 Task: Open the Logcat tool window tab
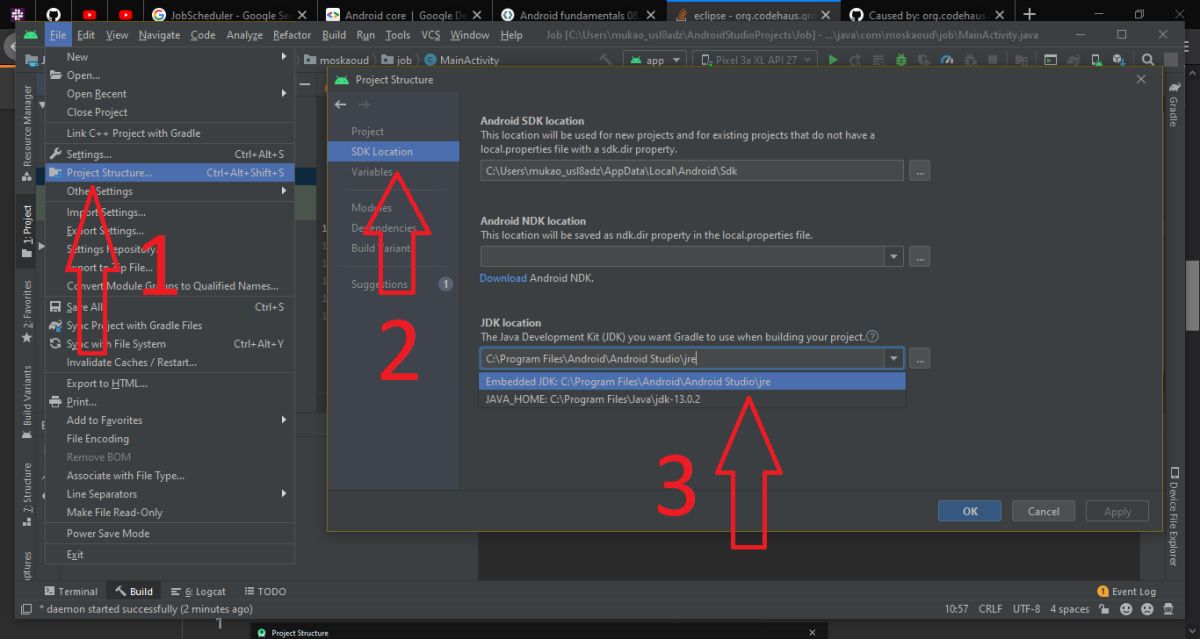pyautogui.click(x=198, y=591)
